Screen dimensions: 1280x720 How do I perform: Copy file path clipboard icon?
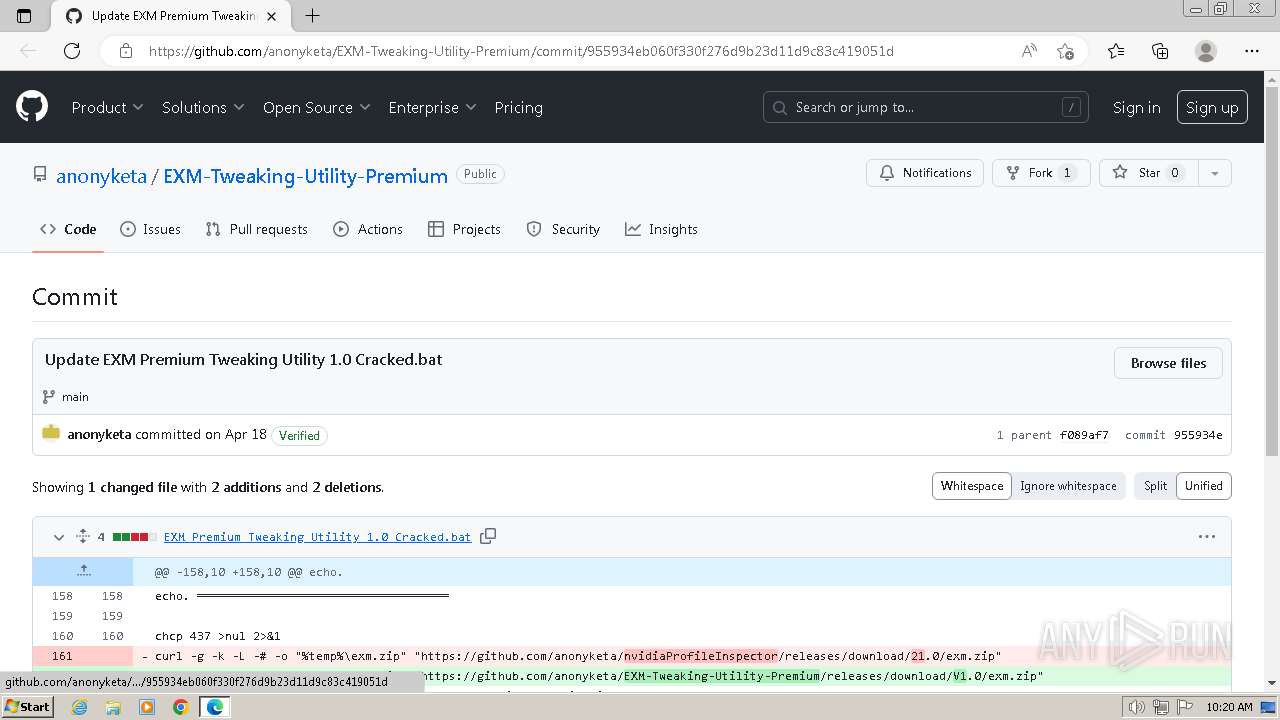[x=488, y=537]
